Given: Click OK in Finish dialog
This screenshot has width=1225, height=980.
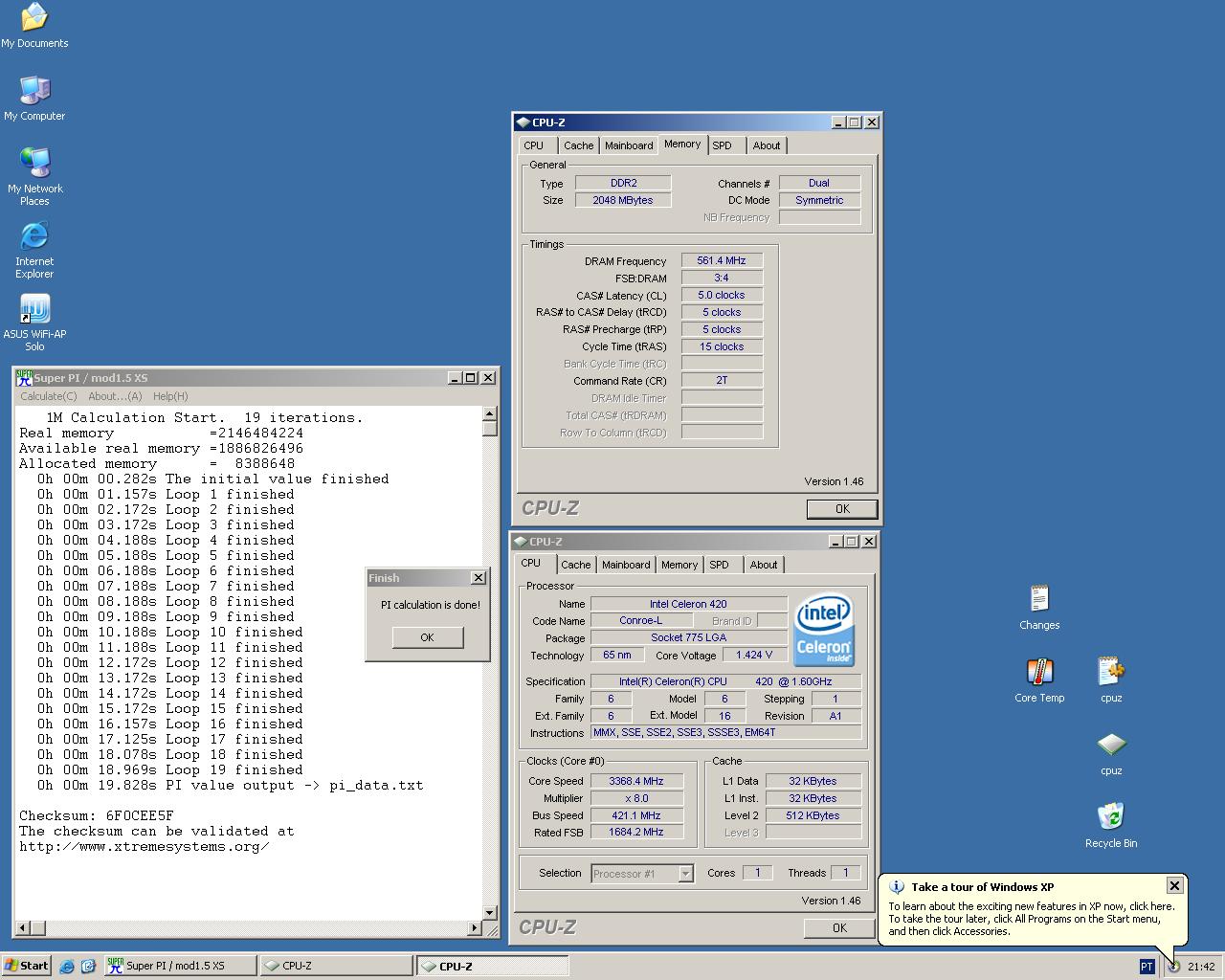Looking at the screenshot, I should pyautogui.click(x=427, y=637).
